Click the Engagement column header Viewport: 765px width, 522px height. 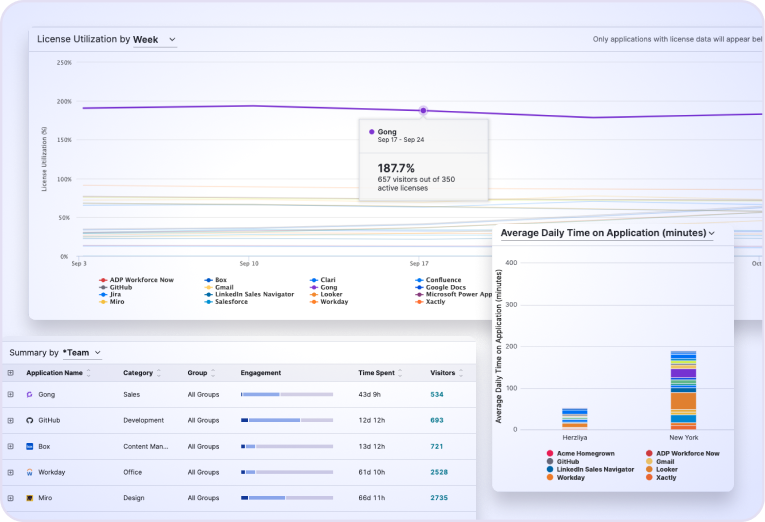coord(261,373)
